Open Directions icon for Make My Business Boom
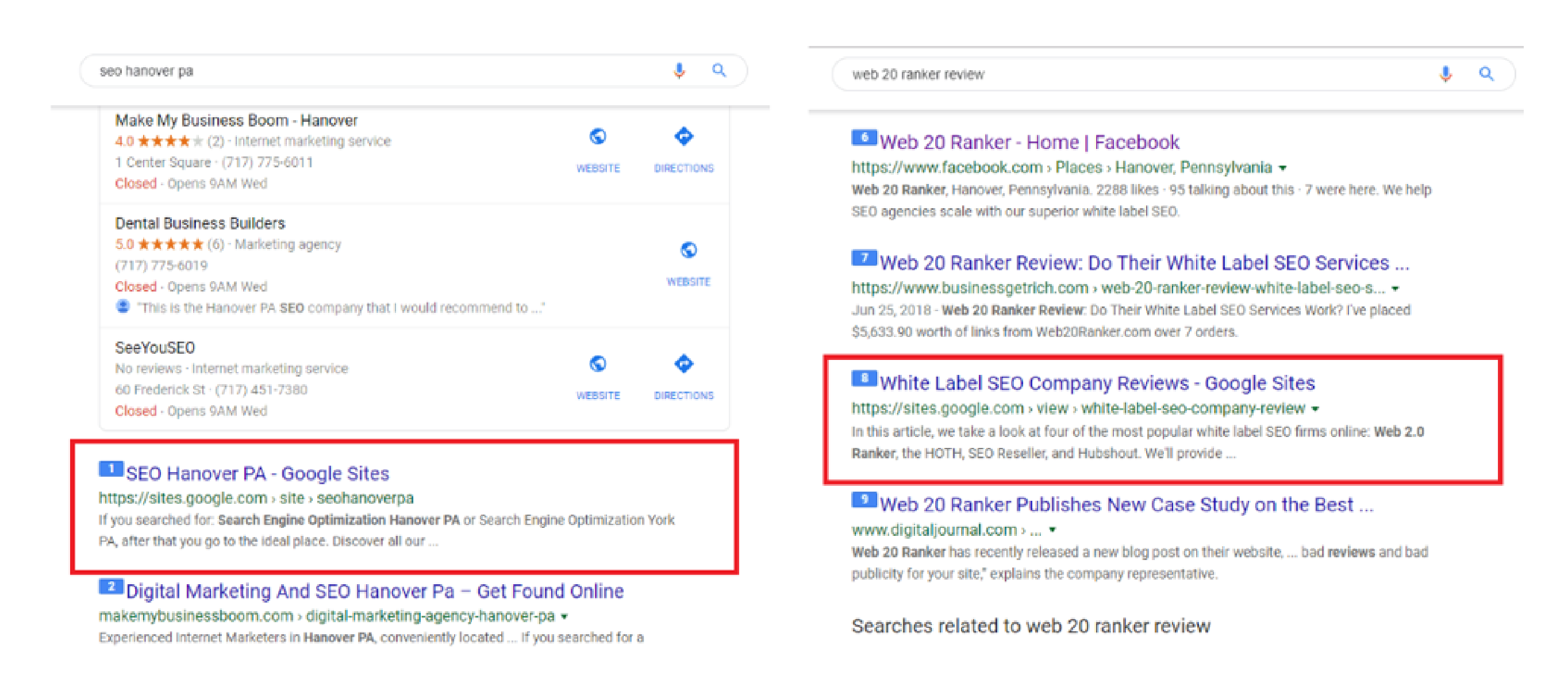Image resolution: width=1568 pixels, height=690 pixels. pos(683,136)
